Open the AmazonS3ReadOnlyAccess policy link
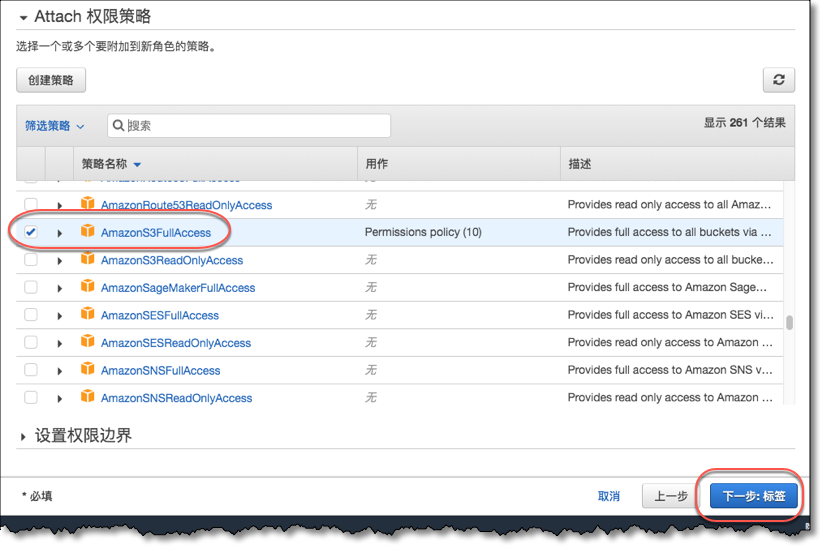The width and height of the screenshot is (820, 546). 172,260
